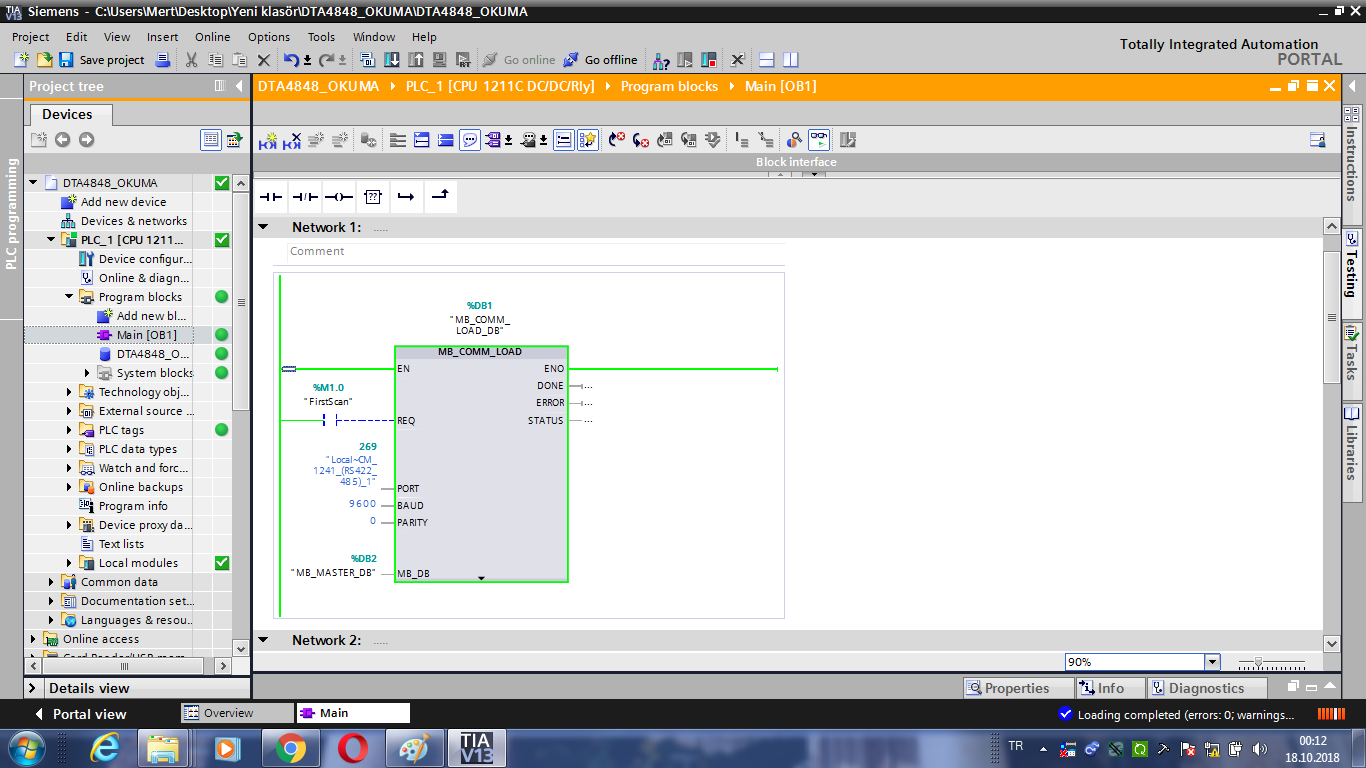Click the Network 1 comment field

point(535,252)
